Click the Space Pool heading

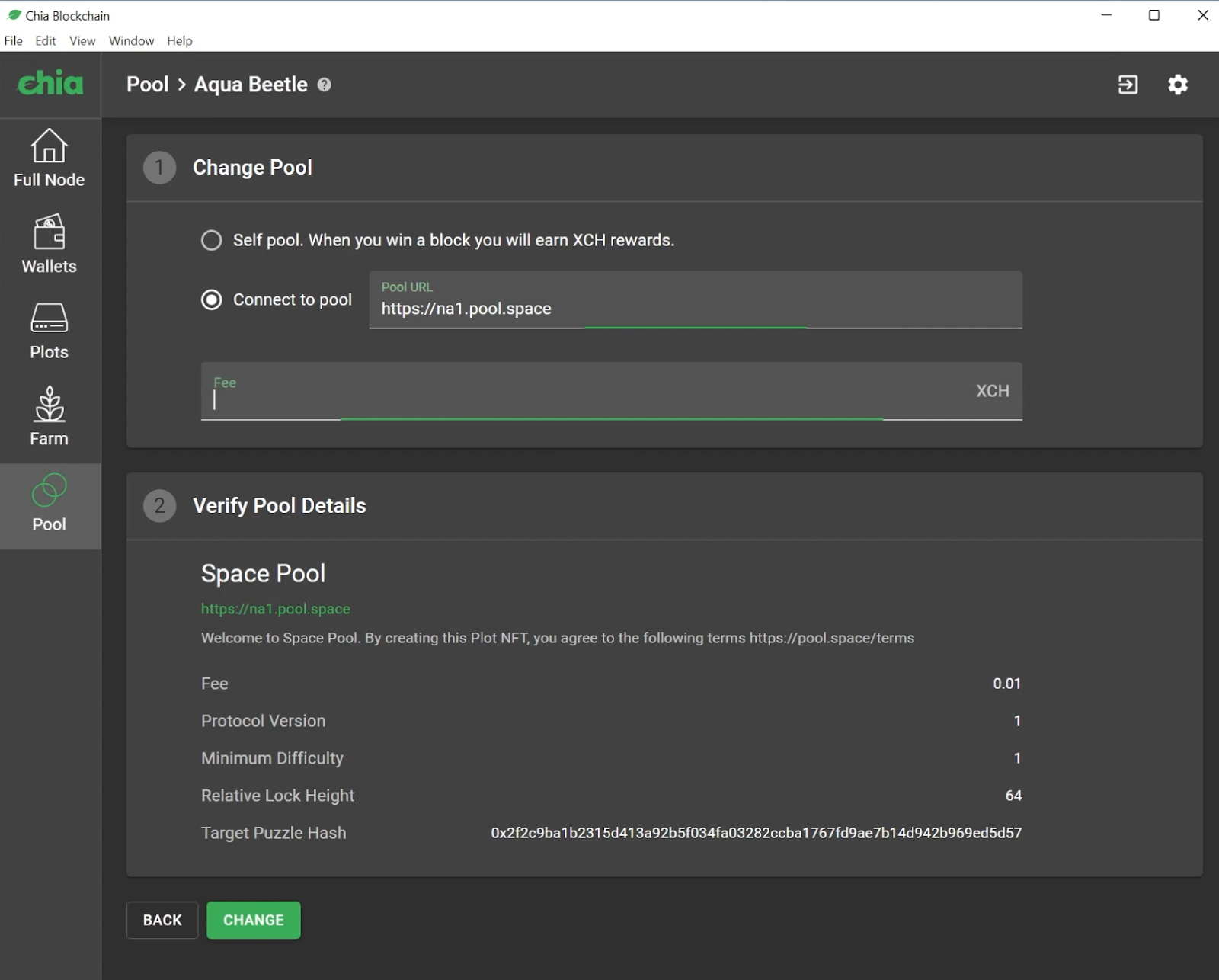[x=264, y=573]
